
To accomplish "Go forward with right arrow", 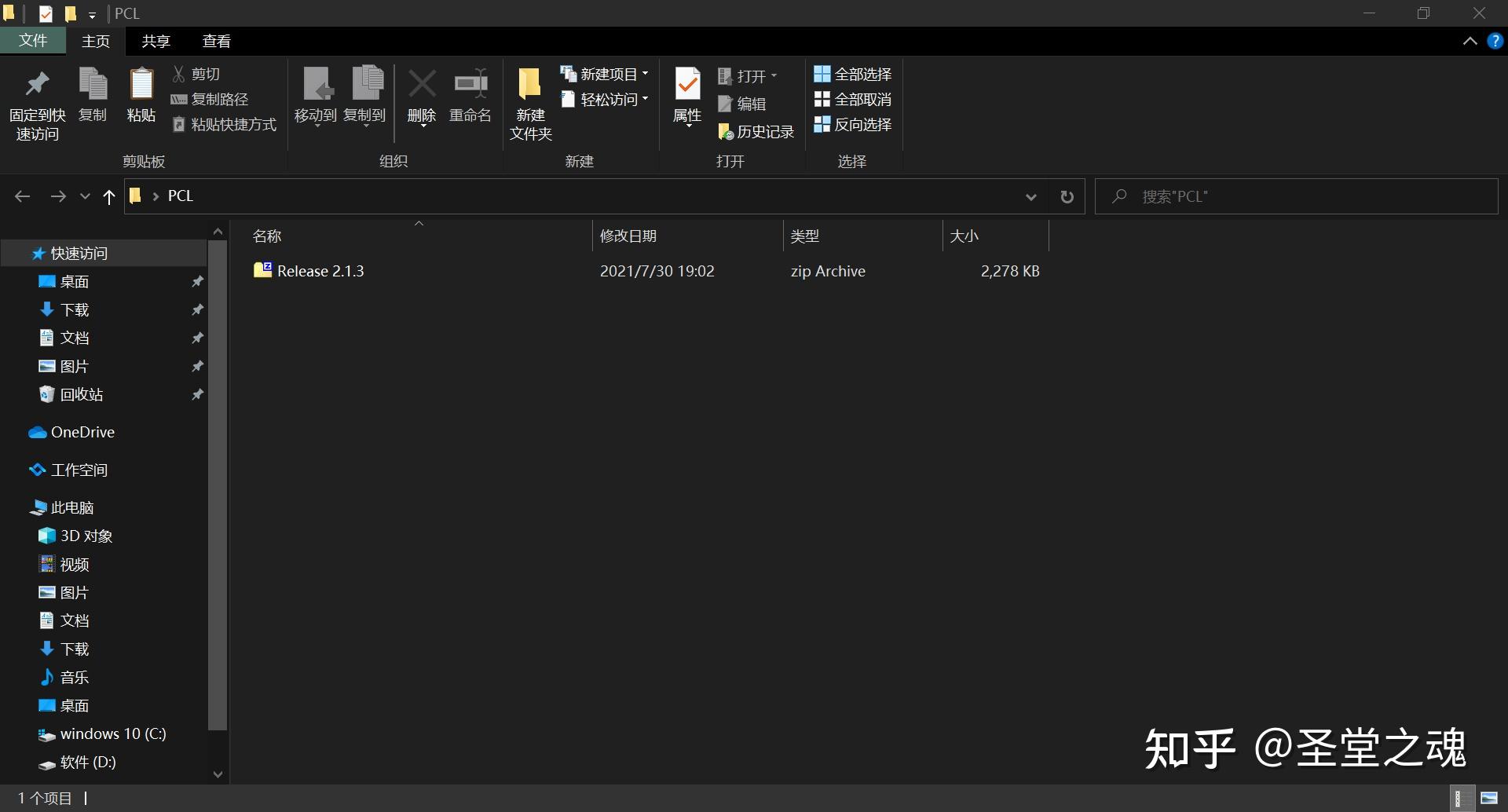I will pyautogui.click(x=58, y=196).
